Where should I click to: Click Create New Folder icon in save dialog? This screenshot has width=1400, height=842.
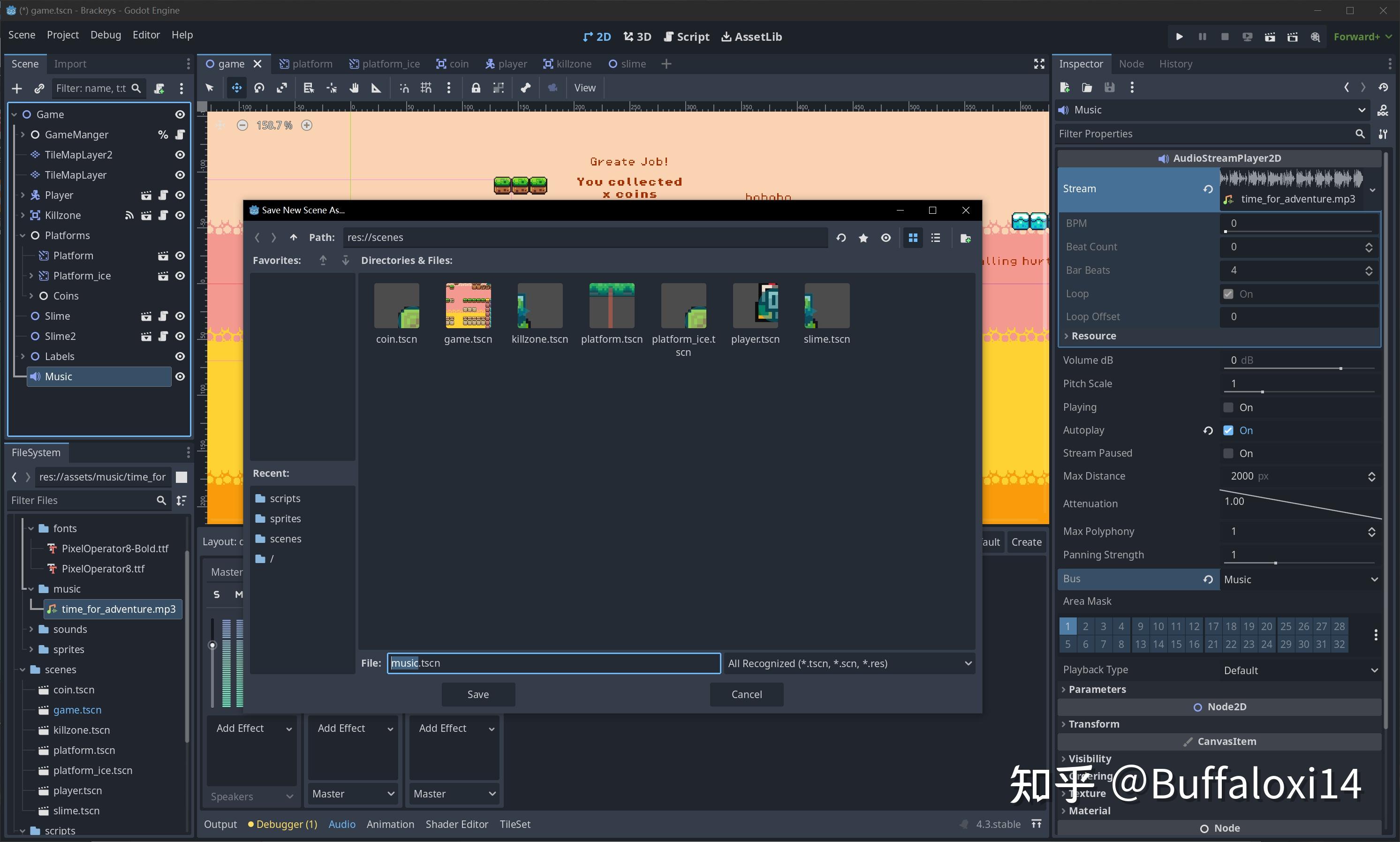point(965,238)
